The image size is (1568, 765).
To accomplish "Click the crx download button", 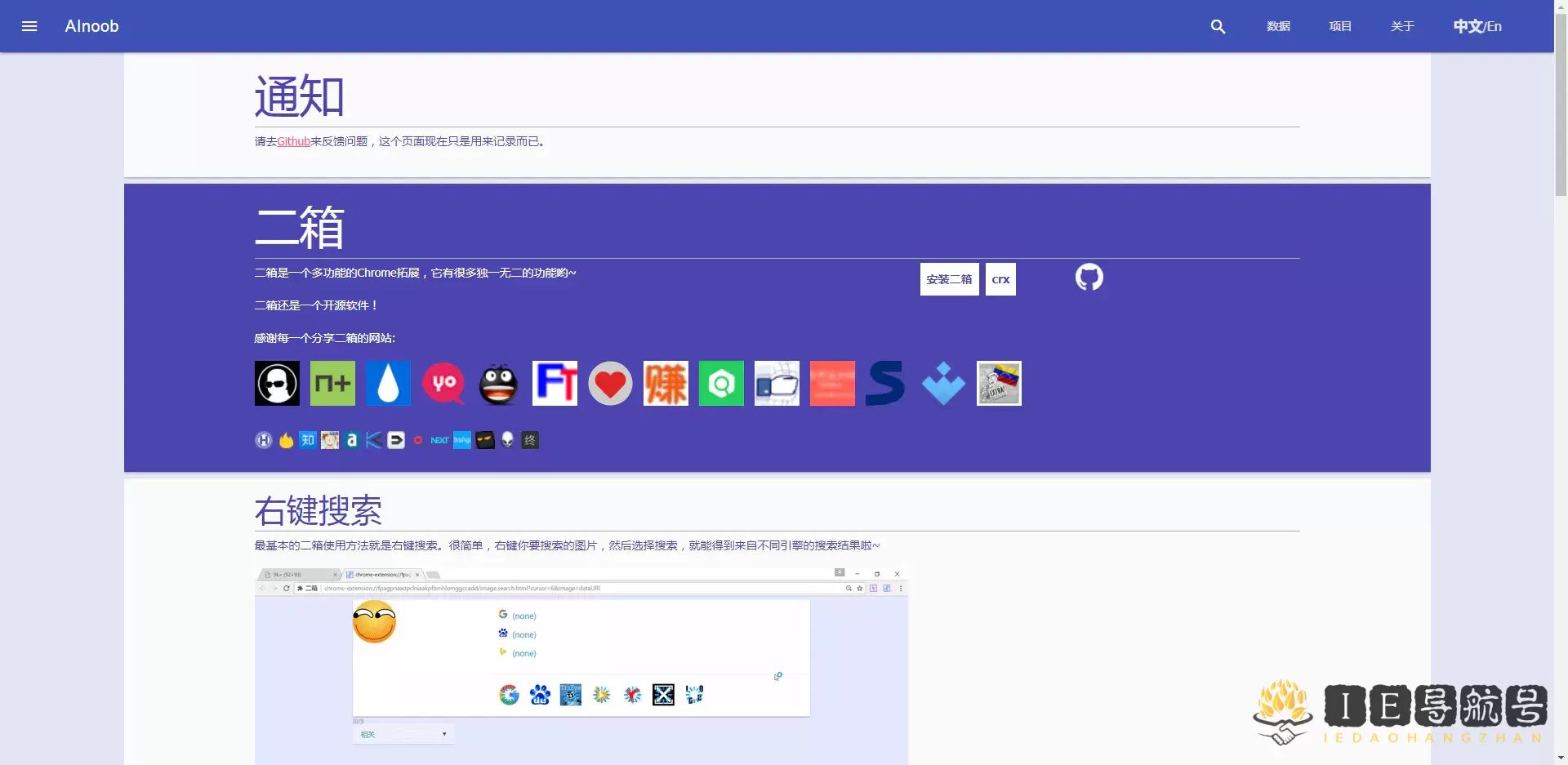I will pos(1000,279).
